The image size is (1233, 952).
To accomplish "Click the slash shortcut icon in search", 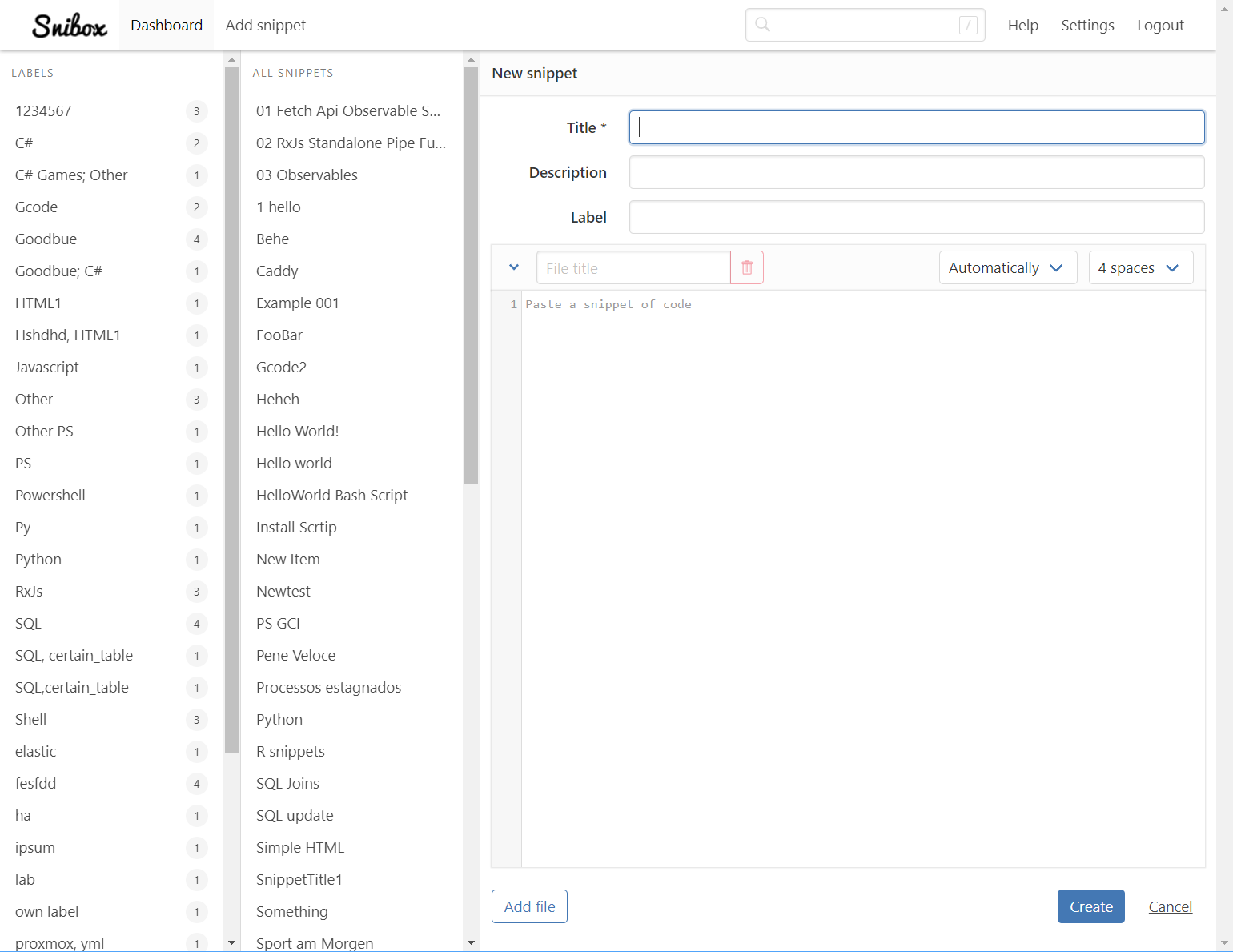I will click(968, 26).
